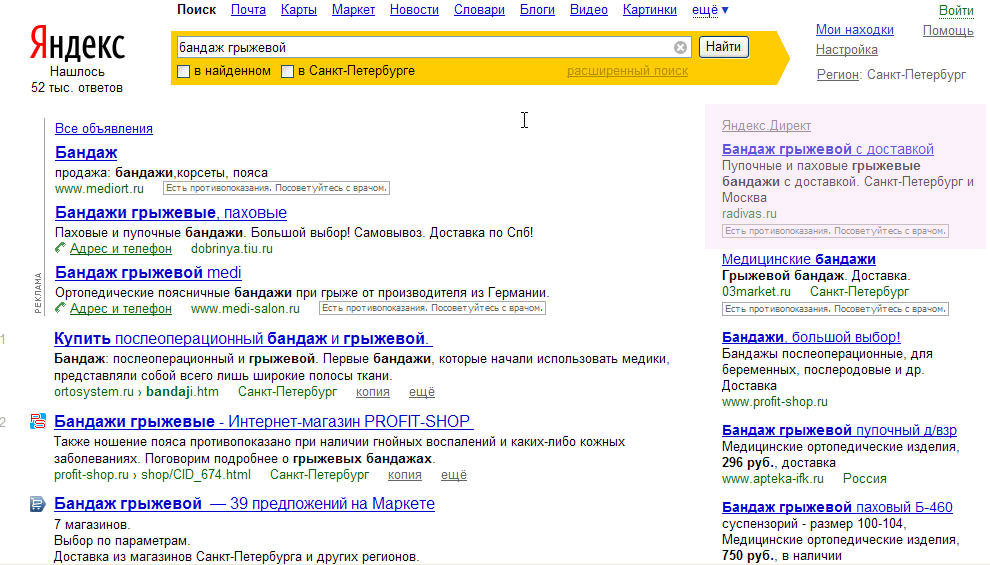
Task: Open расширенный поиск link
Action: pyautogui.click(x=628, y=71)
